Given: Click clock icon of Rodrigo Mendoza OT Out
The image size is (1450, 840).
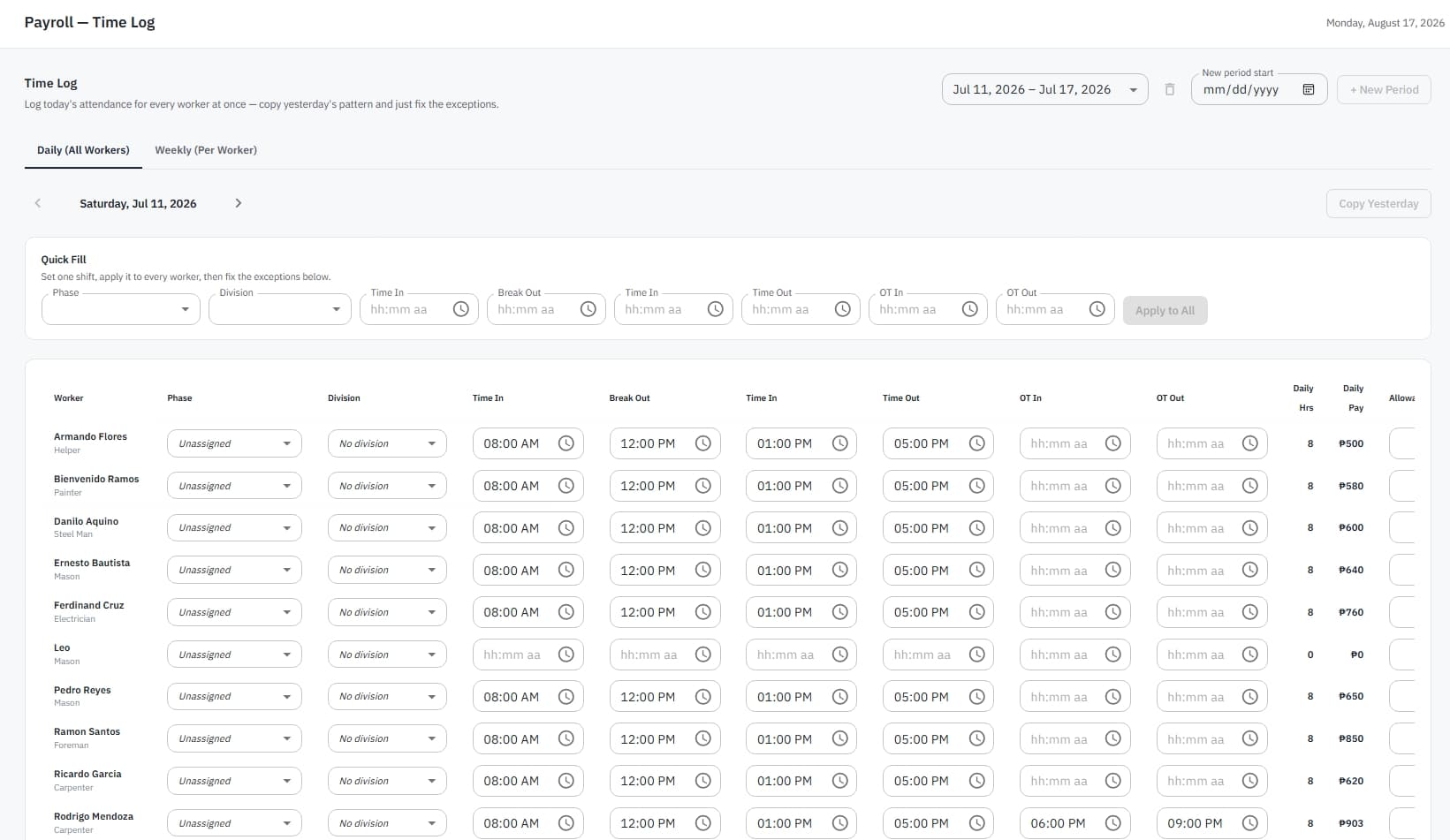Looking at the screenshot, I should point(1250,823).
